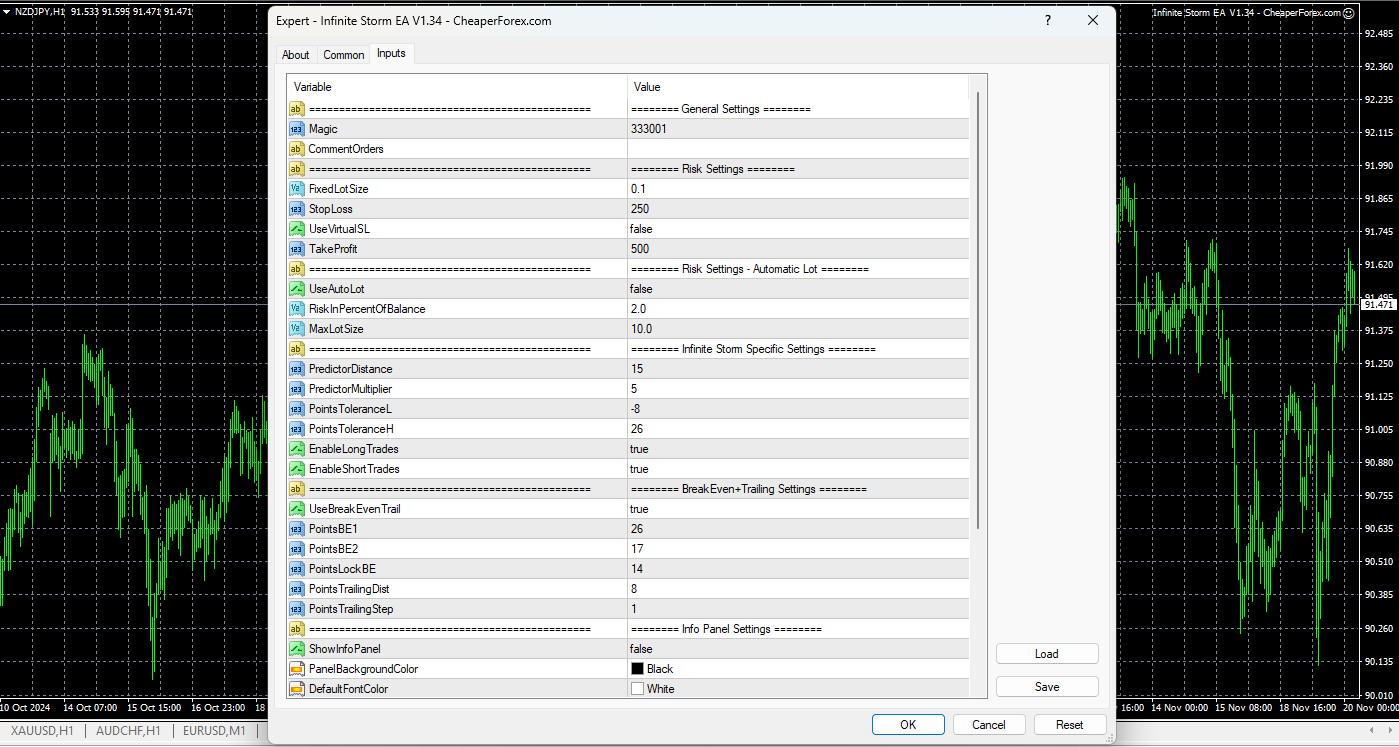Click the OK button
This screenshot has width=1399, height=747.
click(908, 725)
